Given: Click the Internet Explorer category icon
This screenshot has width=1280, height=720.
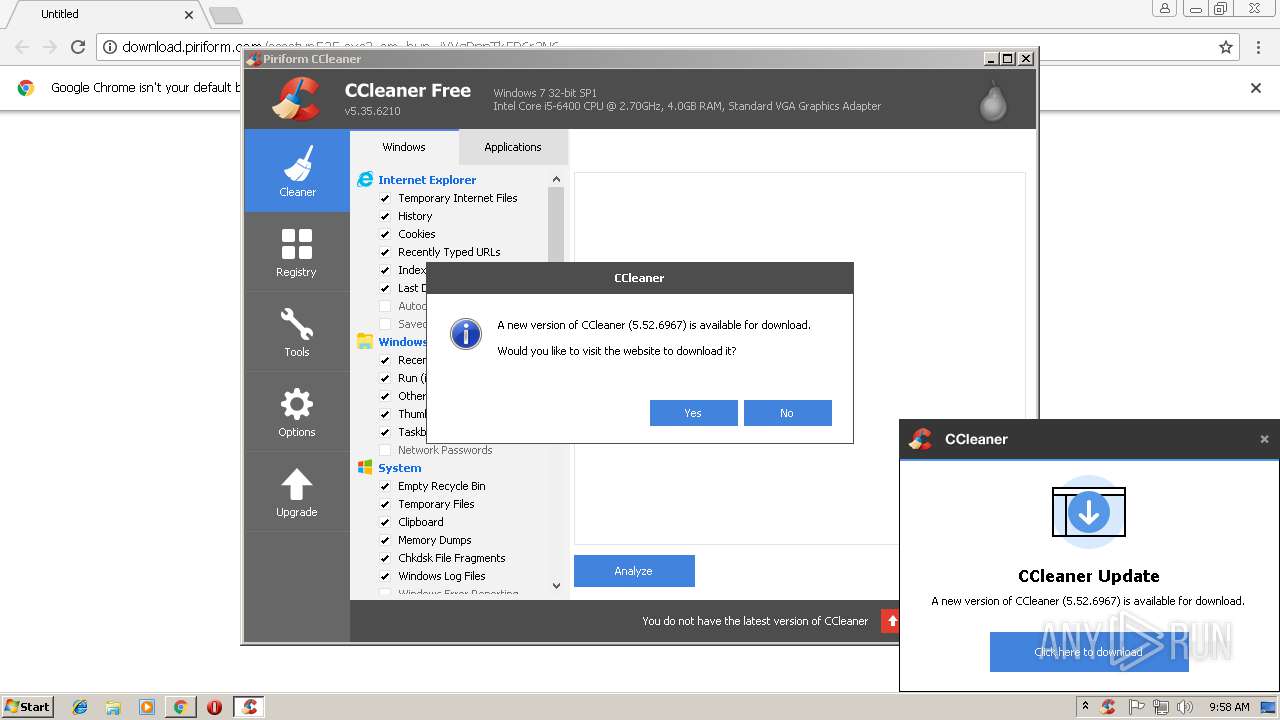Looking at the screenshot, I should 365,180.
